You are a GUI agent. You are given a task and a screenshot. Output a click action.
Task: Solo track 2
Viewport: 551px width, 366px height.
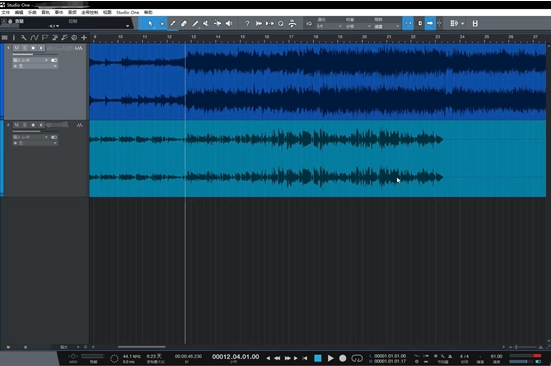click(25, 125)
